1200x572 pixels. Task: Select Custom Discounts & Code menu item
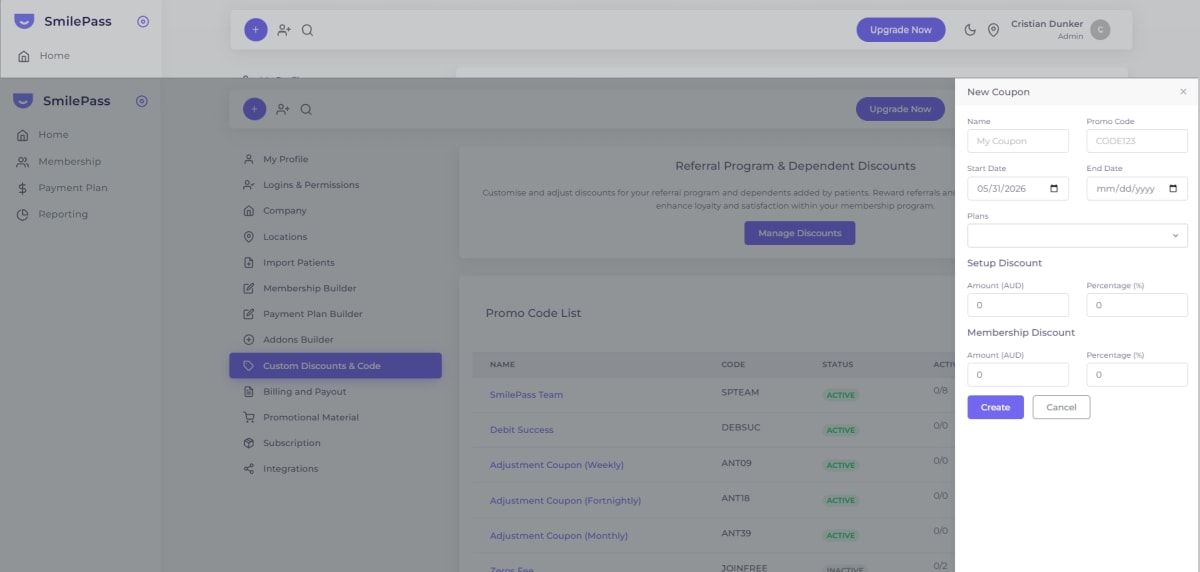pyautogui.click(x=335, y=366)
